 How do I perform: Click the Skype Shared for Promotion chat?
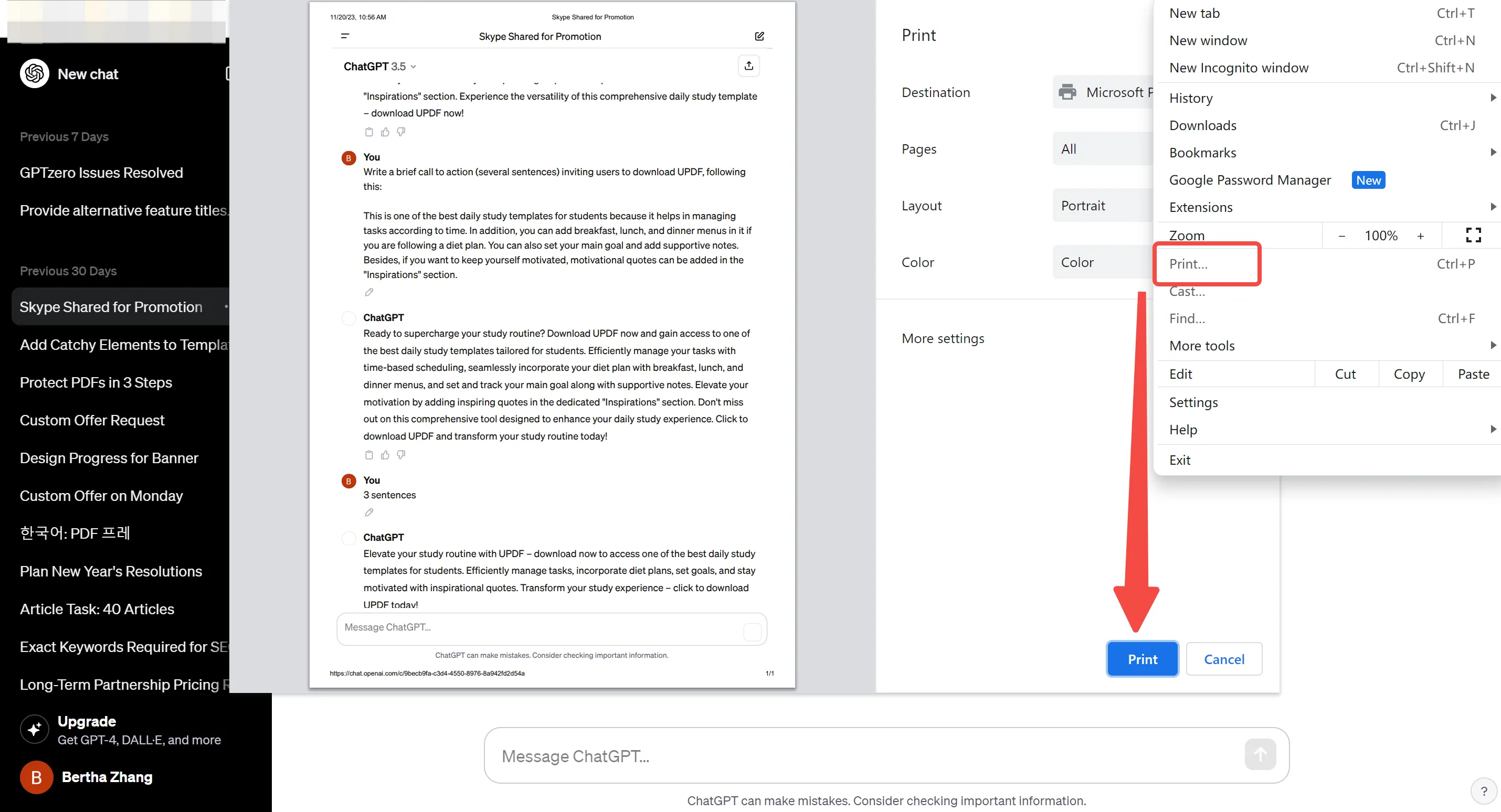pos(110,306)
